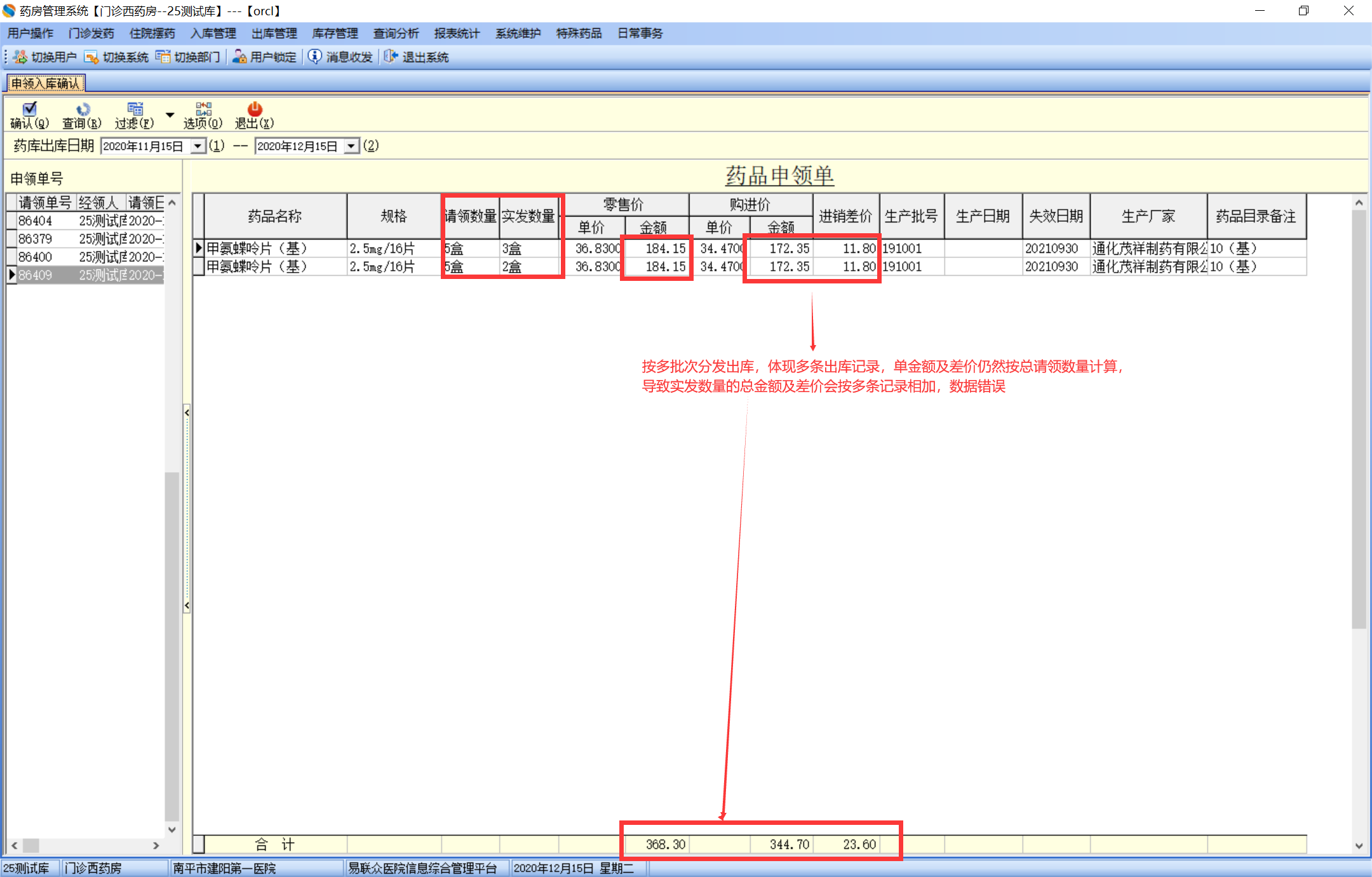
Task: Click 切换部门 switch department icon
Action: (x=163, y=57)
